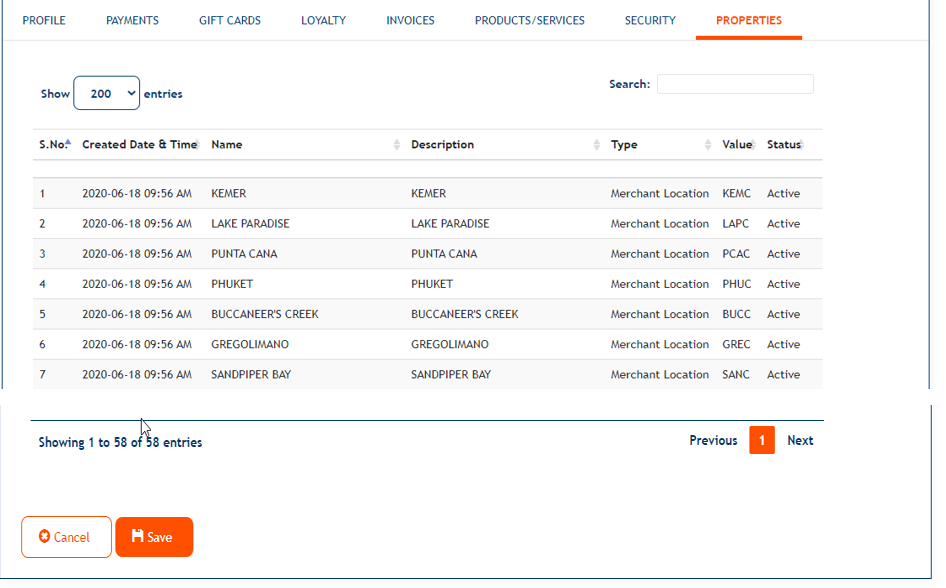Click page number 1 in pagination
The image size is (946, 588).
coord(762,441)
